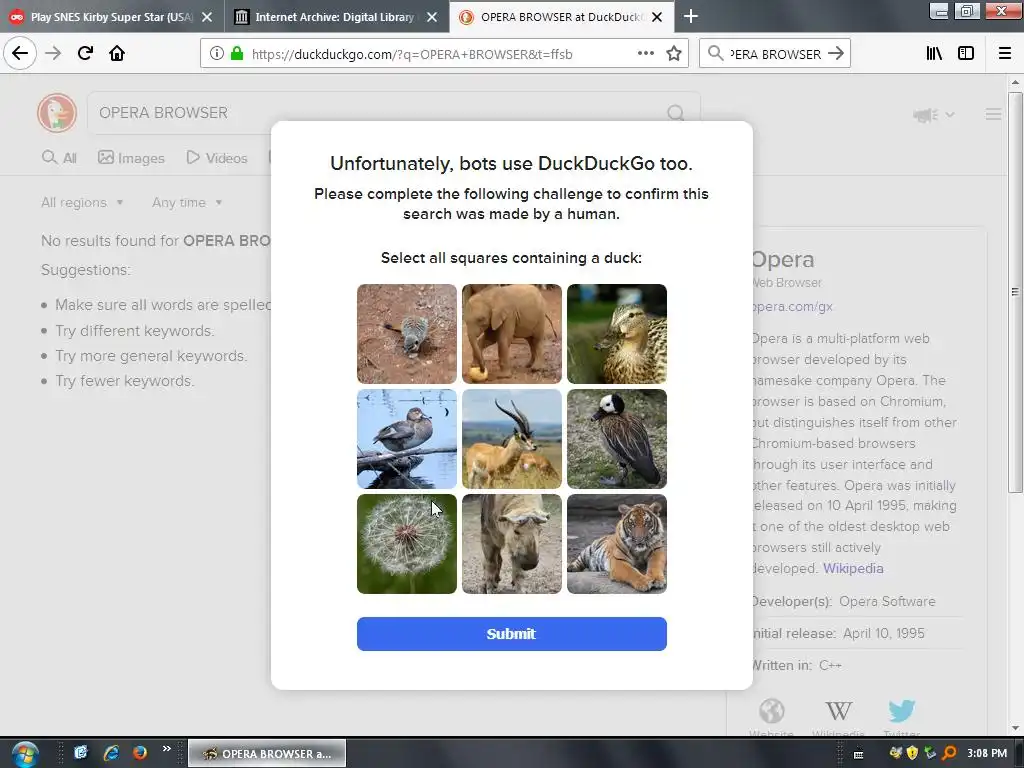Click the Twitter bird icon
1024x768 pixels.
tap(902, 711)
